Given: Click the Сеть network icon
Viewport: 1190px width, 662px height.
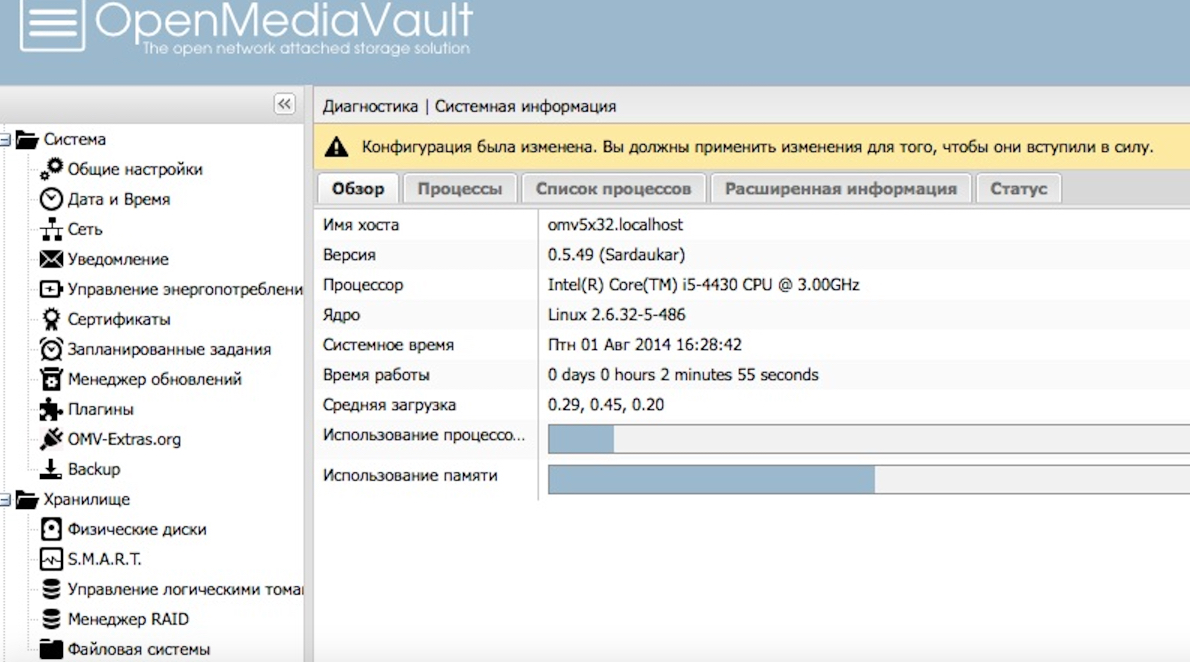Looking at the screenshot, I should 51,229.
